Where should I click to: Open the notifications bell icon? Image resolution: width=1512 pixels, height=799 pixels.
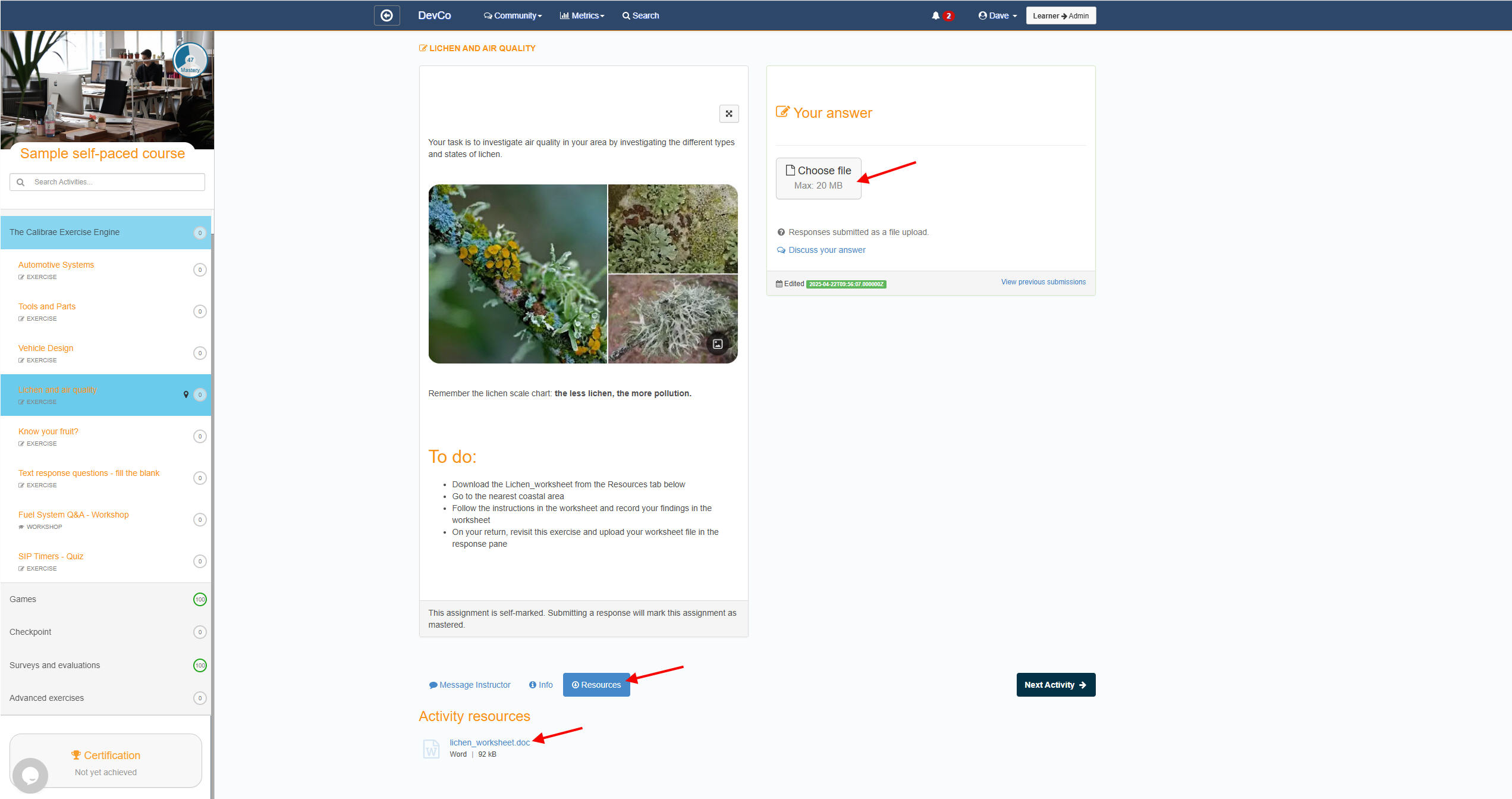[x=935, y=16]
